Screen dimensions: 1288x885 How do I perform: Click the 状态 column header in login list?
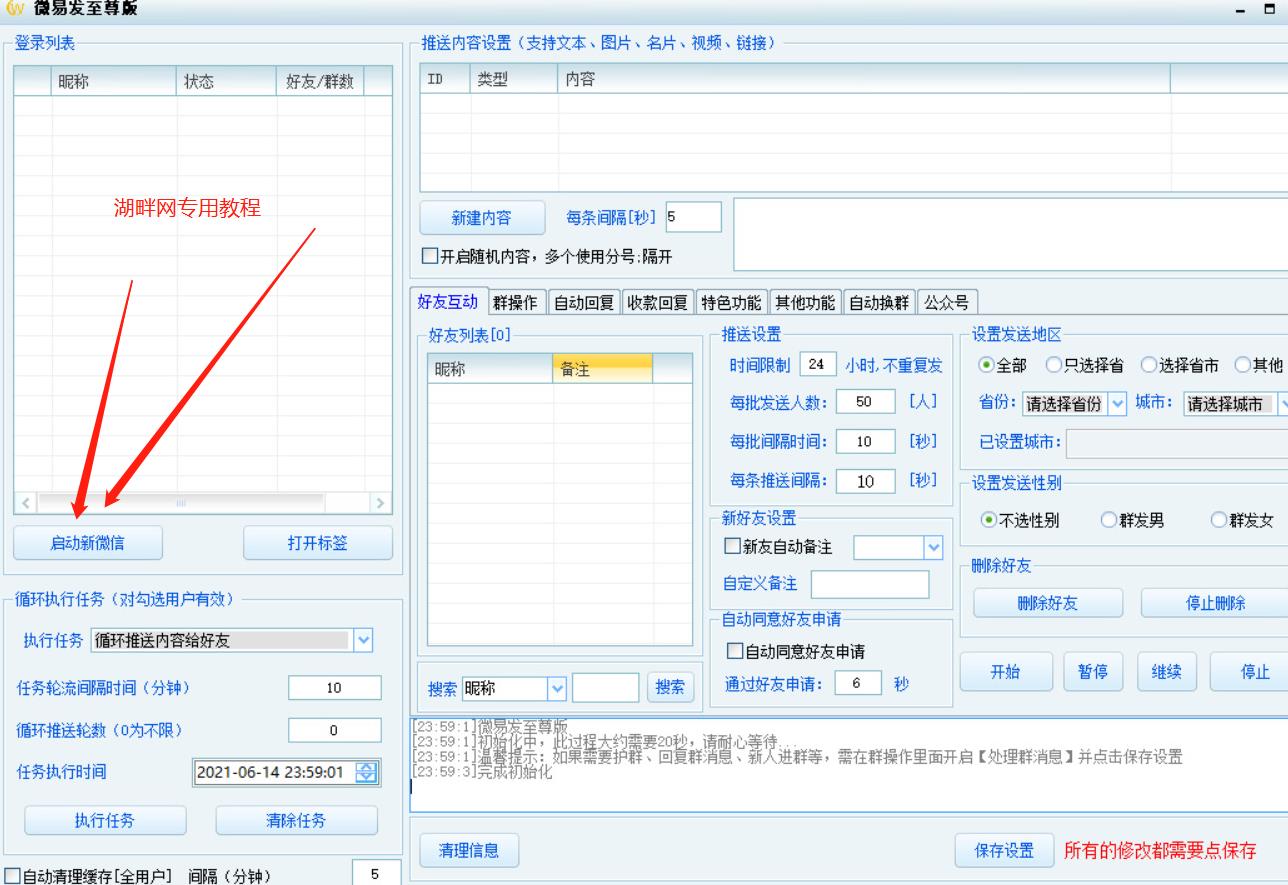click(226, 82)
